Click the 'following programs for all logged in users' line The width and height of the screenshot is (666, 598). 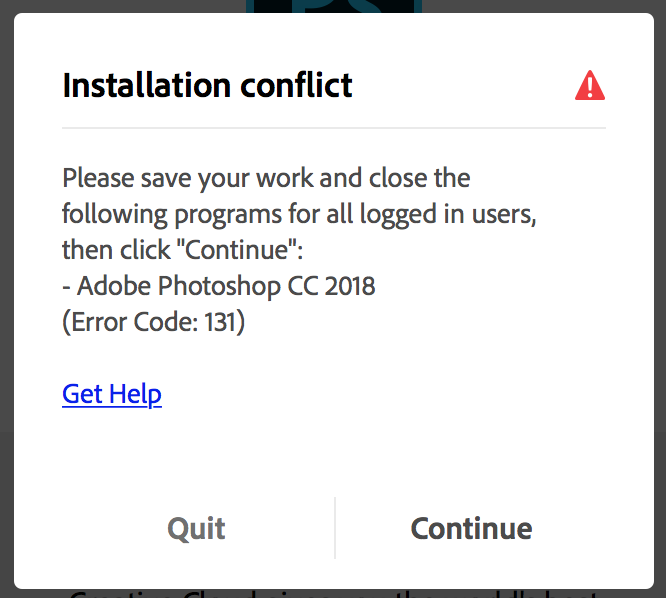pyautogui.click(x=299, y=214)
